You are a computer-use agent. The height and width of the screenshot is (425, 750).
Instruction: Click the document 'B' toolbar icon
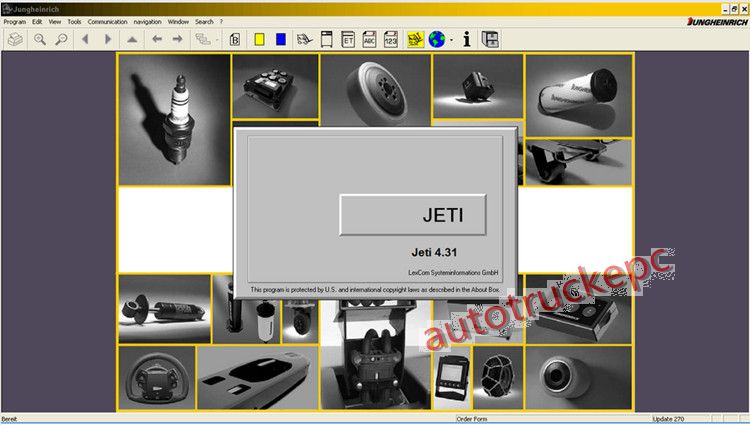pos(234,40)
